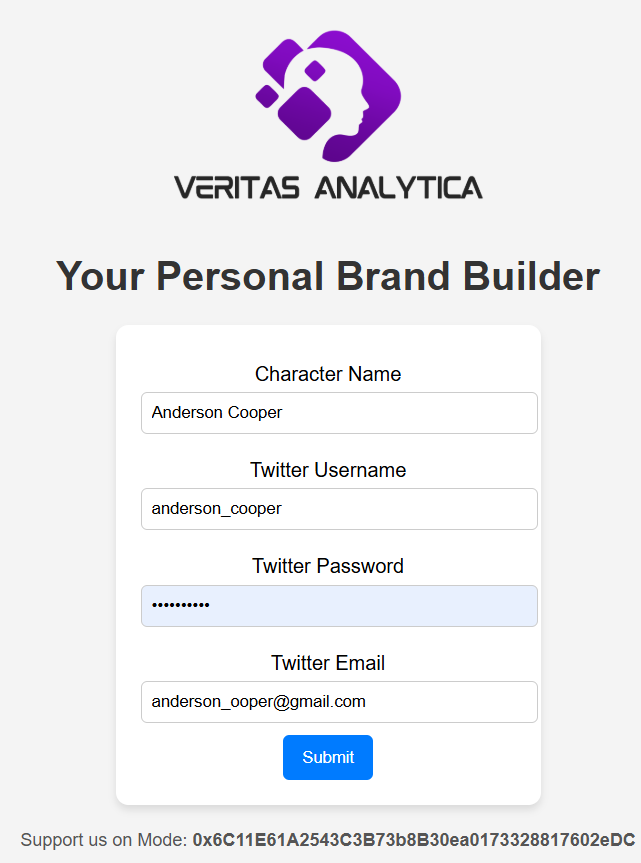Click the small top diamond in the logo
This screenshot has width=641, height=863.
tap(314, 70)
